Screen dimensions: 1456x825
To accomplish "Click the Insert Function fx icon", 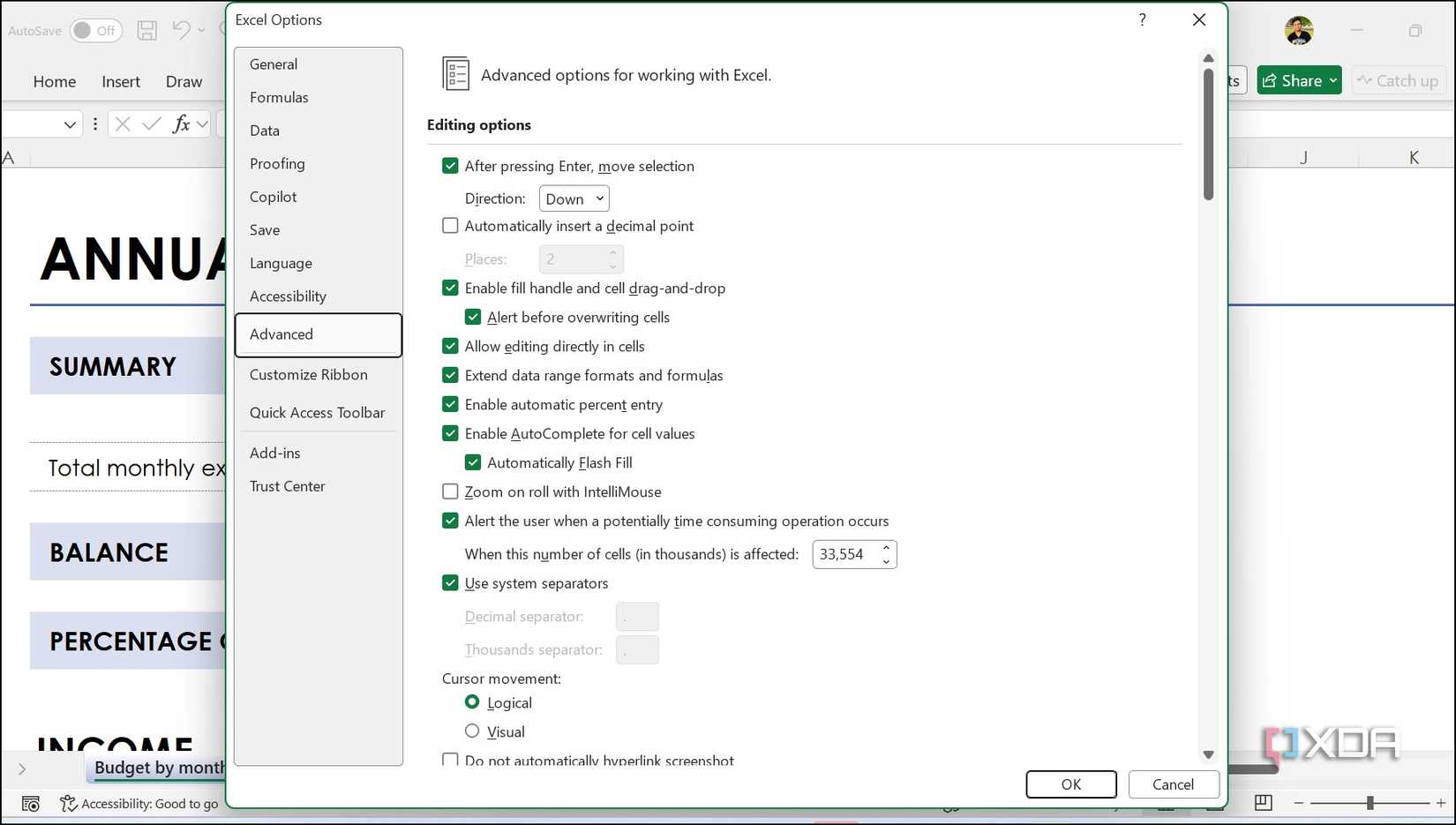I will [x=181, y=124].
